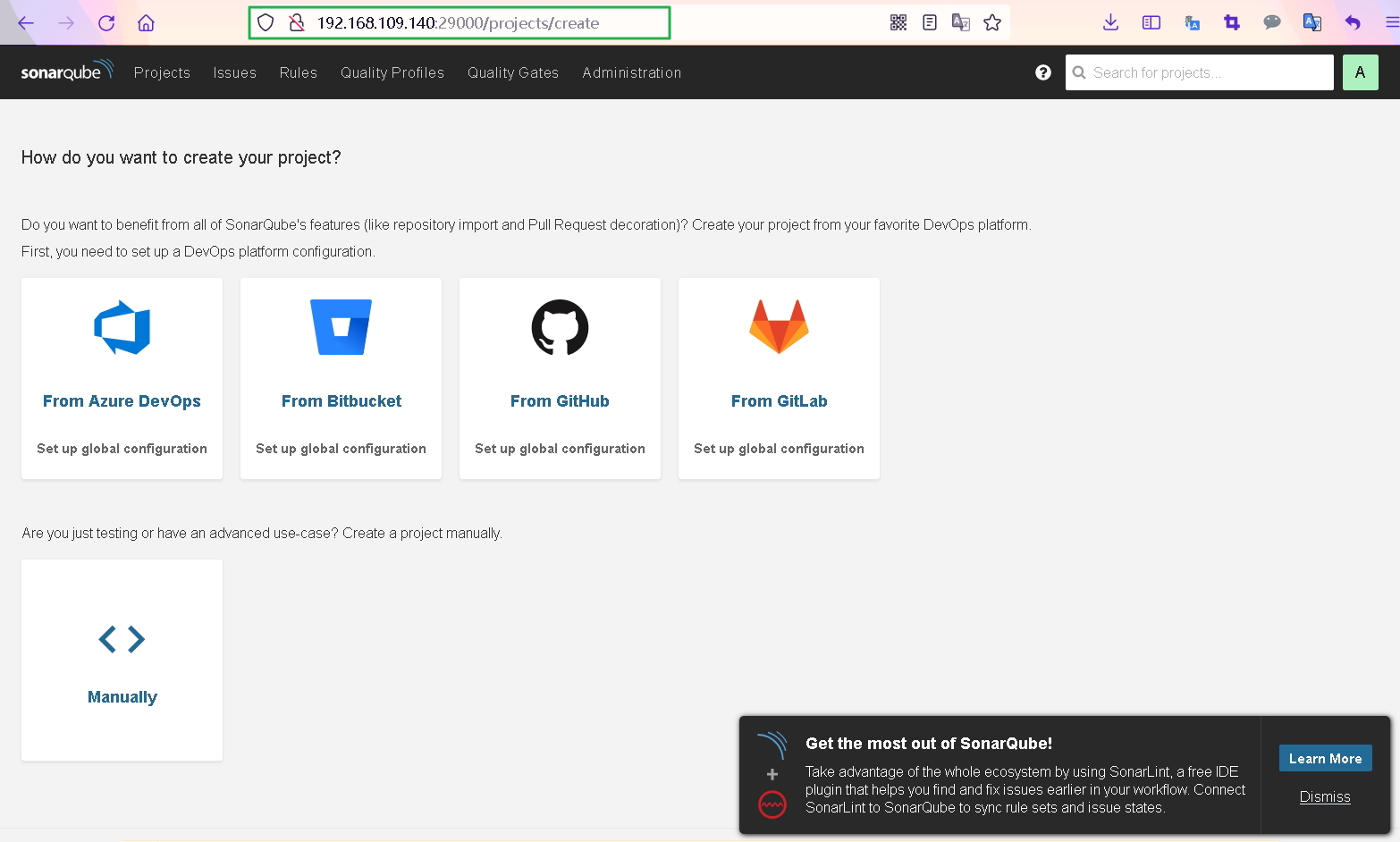Open the browser home page icon
Viewport: 1400px width, 842px height.
pyautogui.click(x=146, y=23)
